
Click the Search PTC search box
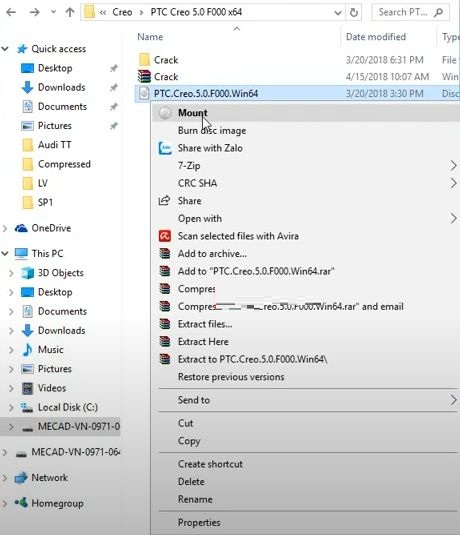click(410, 12)
